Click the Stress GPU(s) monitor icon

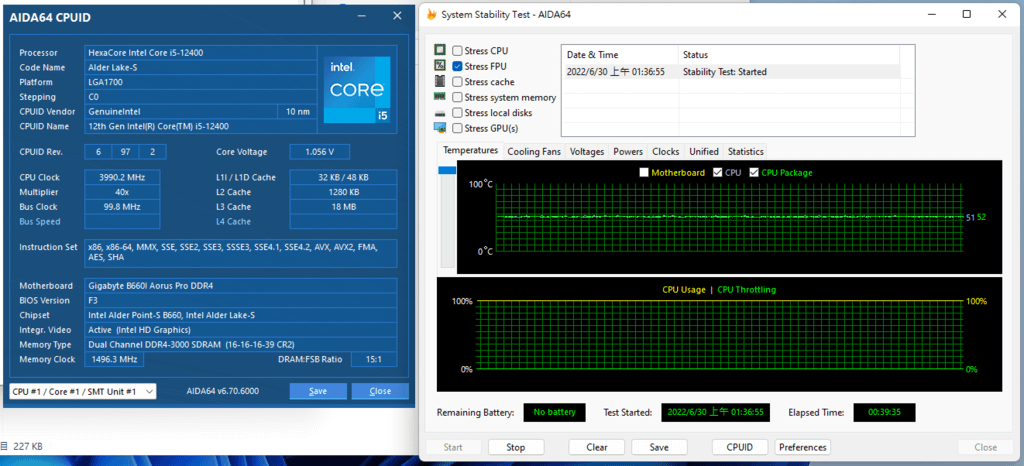coord(440,128)
